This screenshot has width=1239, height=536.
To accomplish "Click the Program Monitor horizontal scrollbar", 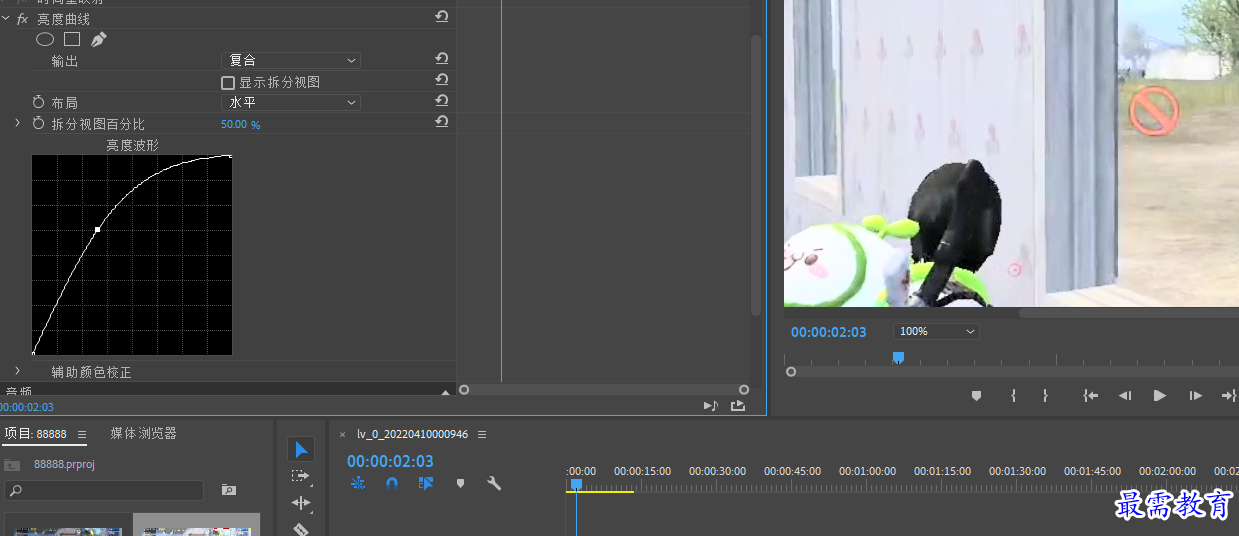I will point(1128,313).
